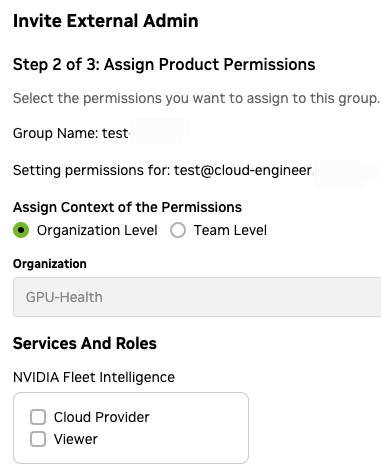The width and height of the screenshot is (381, 473).
Task: Click the 'Setting permissions for' email text
Action: point(163,170)
